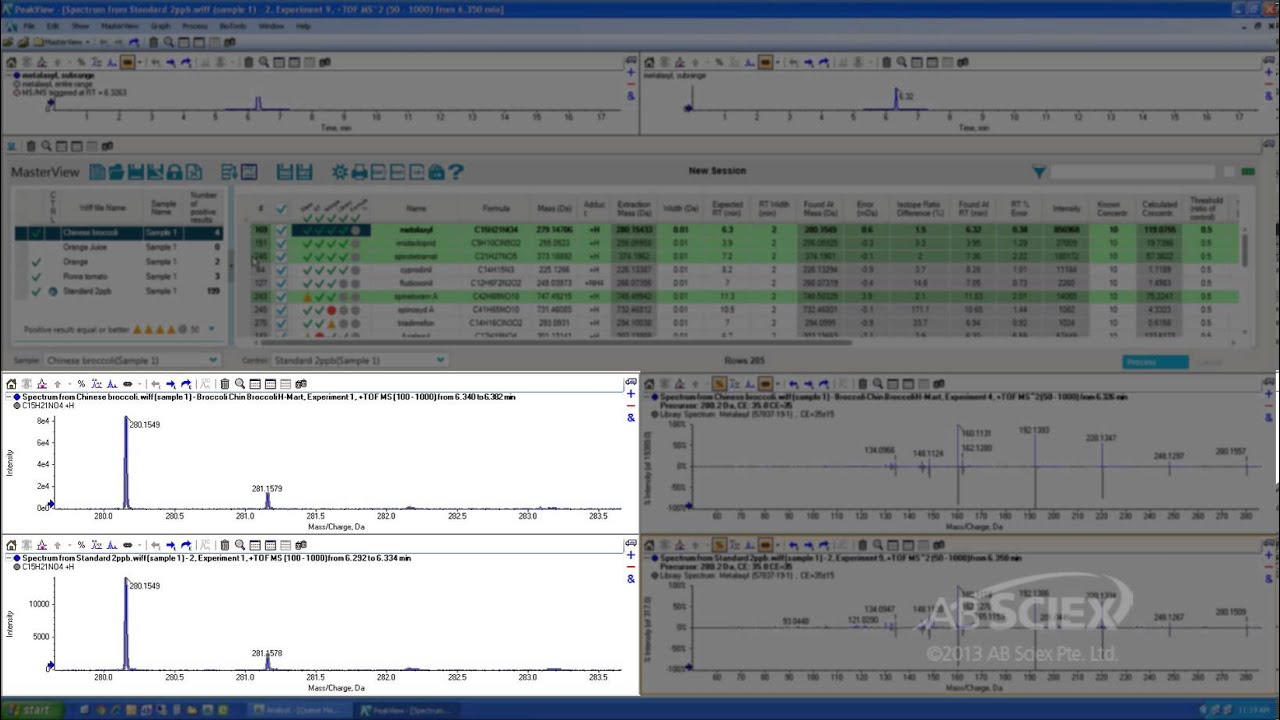Select the Standard 2ppb file row
The width and height of the screenshot is (1280, 720).
tap(118, 292)
